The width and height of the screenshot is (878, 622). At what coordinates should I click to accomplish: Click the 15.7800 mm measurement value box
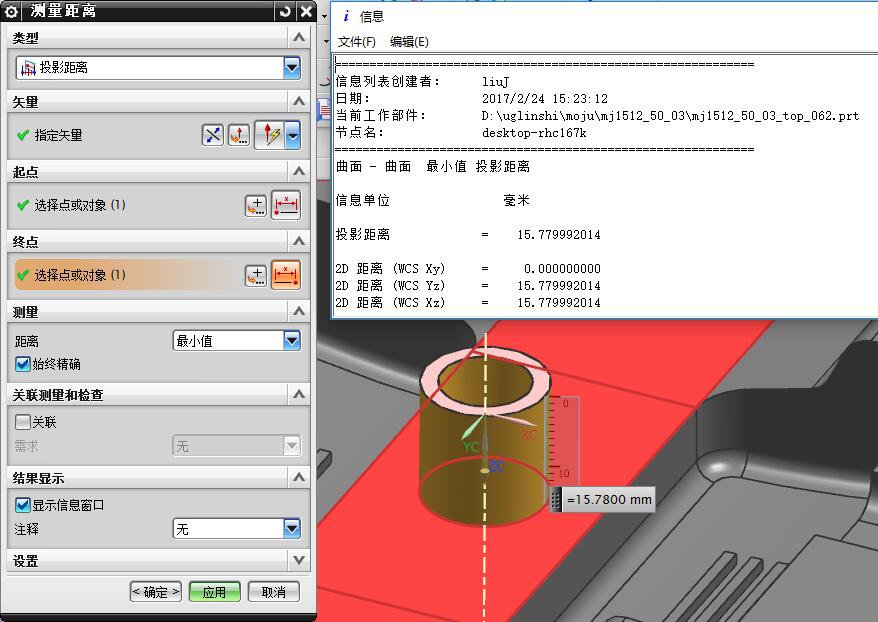pos(608,499)
